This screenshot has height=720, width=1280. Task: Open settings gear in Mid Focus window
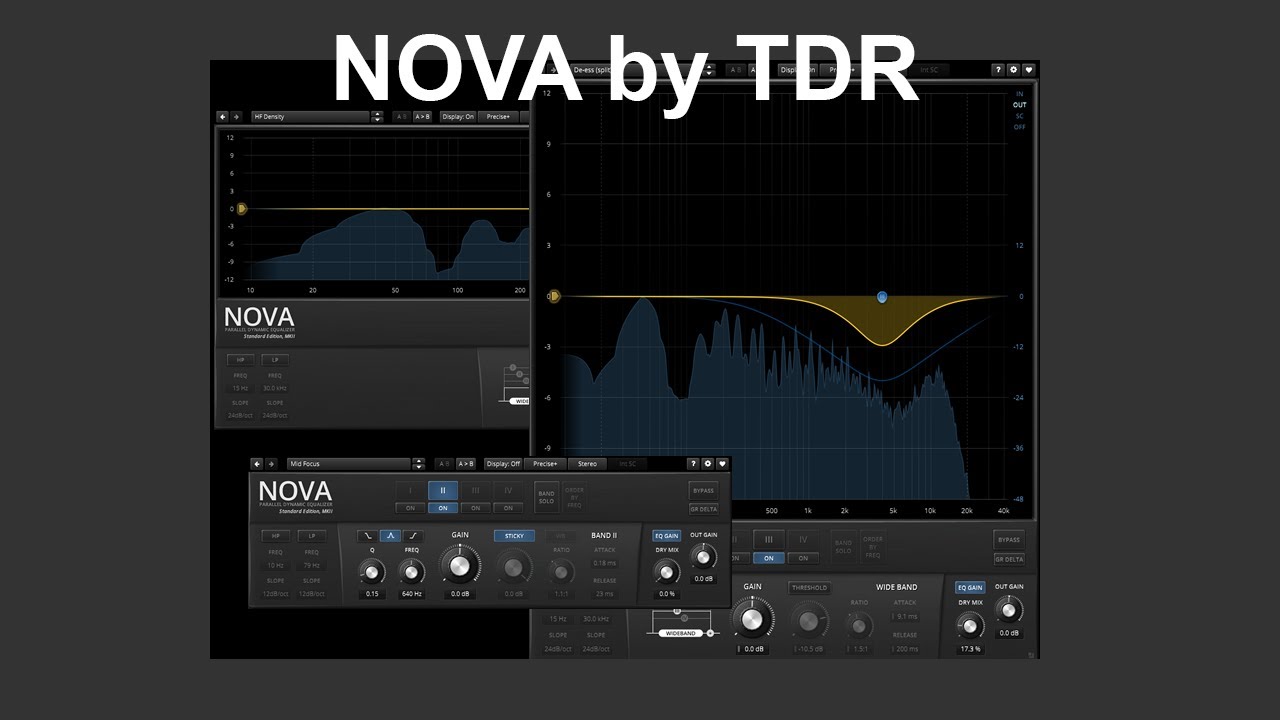pyautogui.click(x=708, y=464)
